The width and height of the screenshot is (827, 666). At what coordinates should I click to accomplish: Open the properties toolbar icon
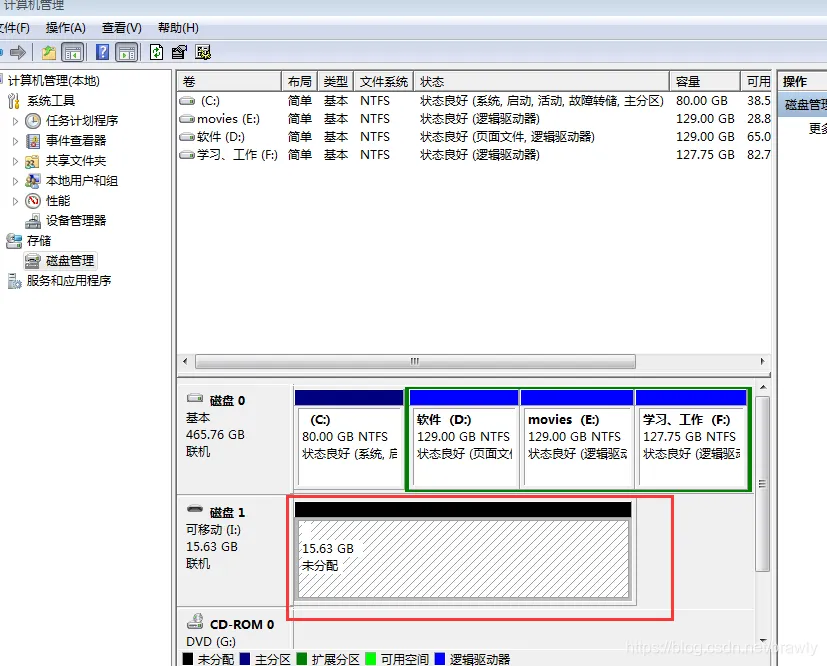(x=179, y=52)
